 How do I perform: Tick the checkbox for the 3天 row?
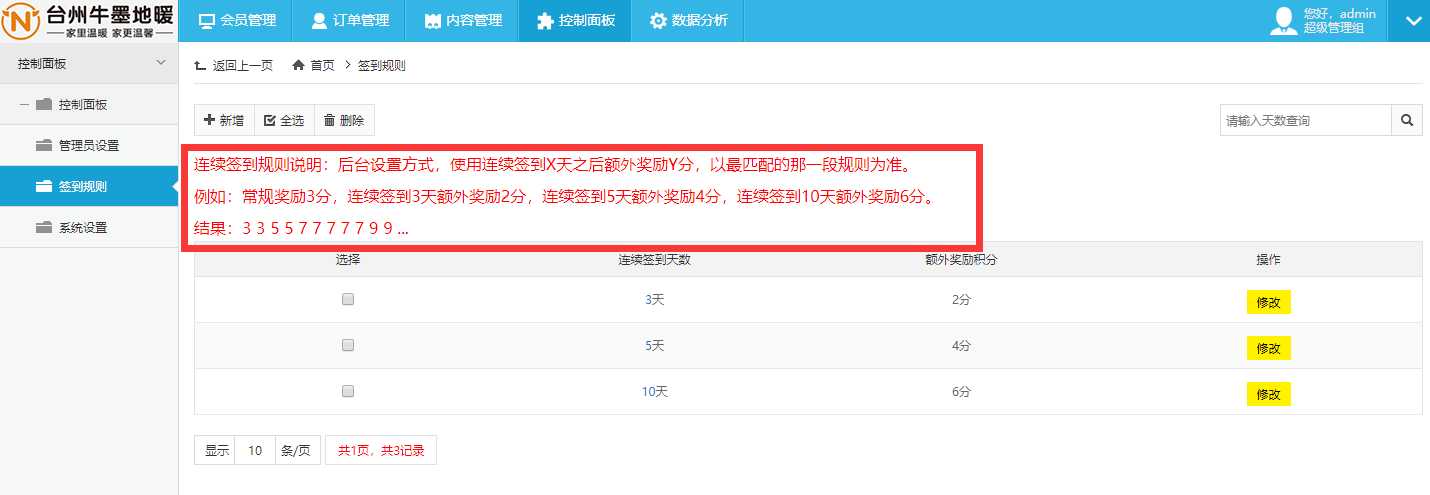(348, 299)
